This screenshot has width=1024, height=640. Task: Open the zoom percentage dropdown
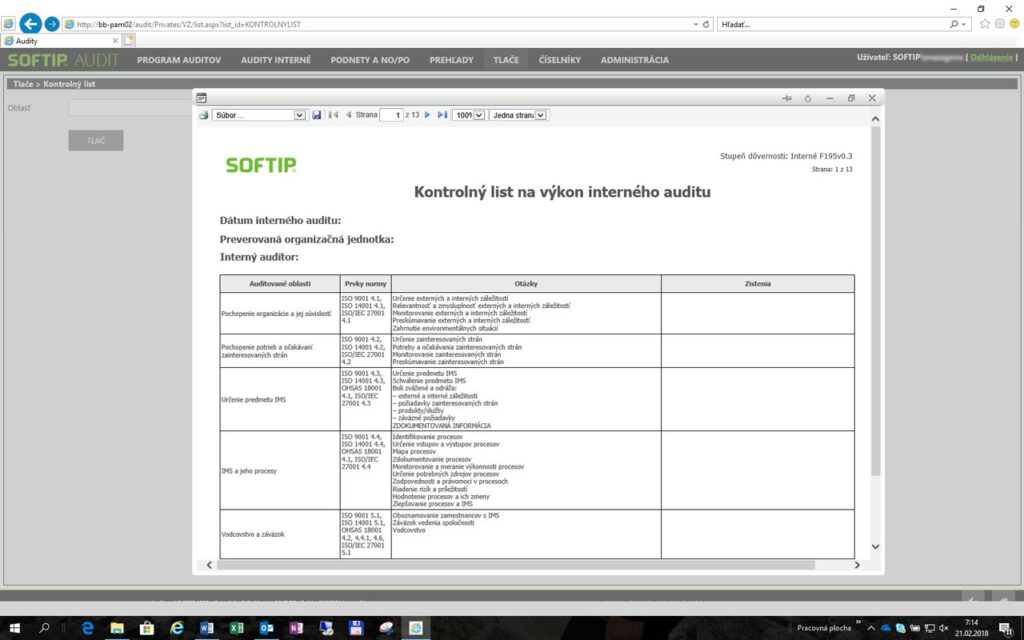tap(478, 114)
